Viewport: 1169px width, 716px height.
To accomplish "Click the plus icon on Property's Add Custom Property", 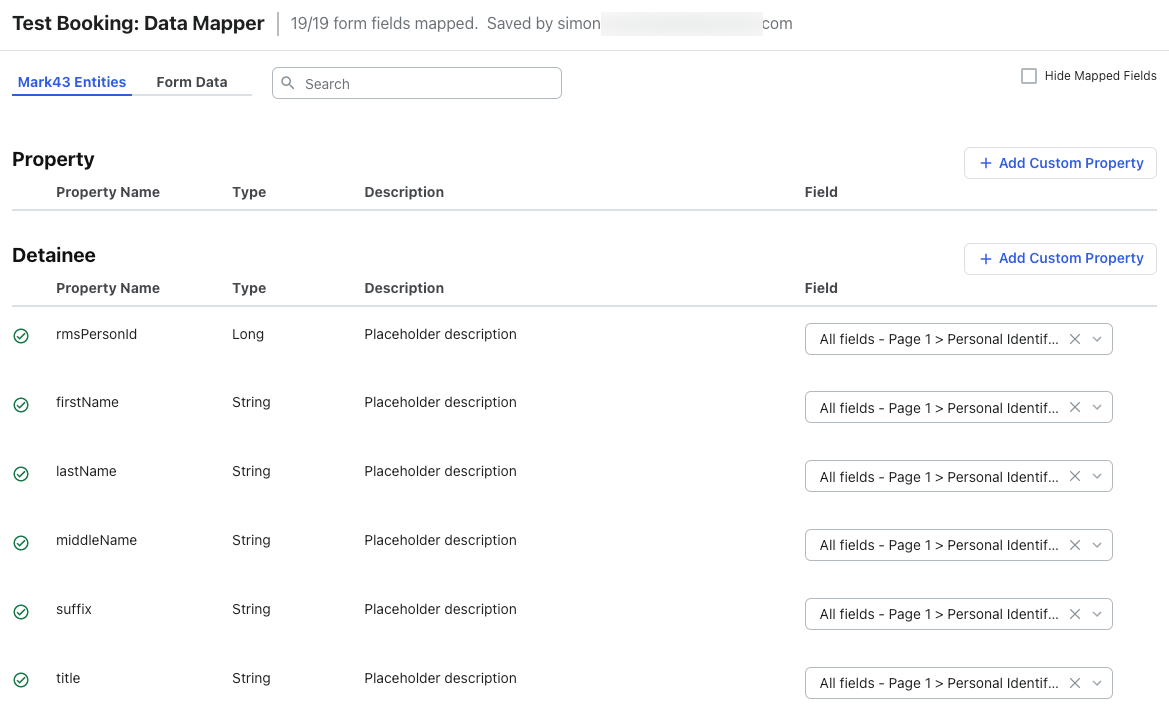I will [985, 163].
